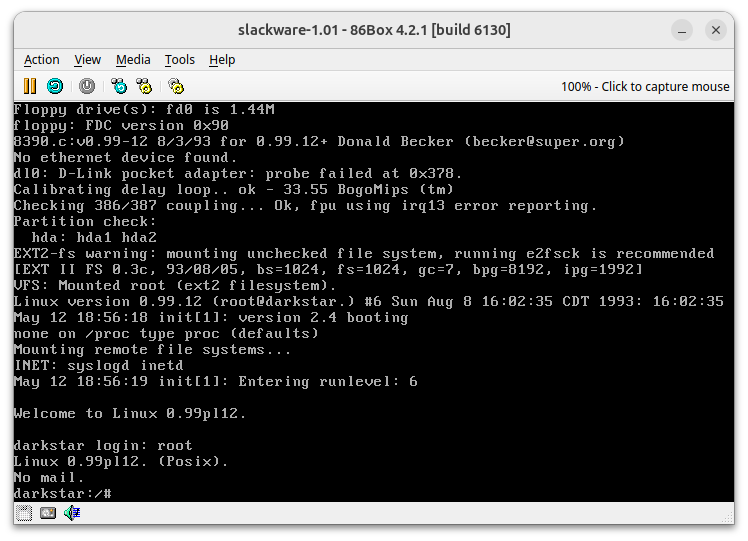Screen dimensions: 748x541
Task: Click the 'No ethernet device found.' line
Action: 125,157
